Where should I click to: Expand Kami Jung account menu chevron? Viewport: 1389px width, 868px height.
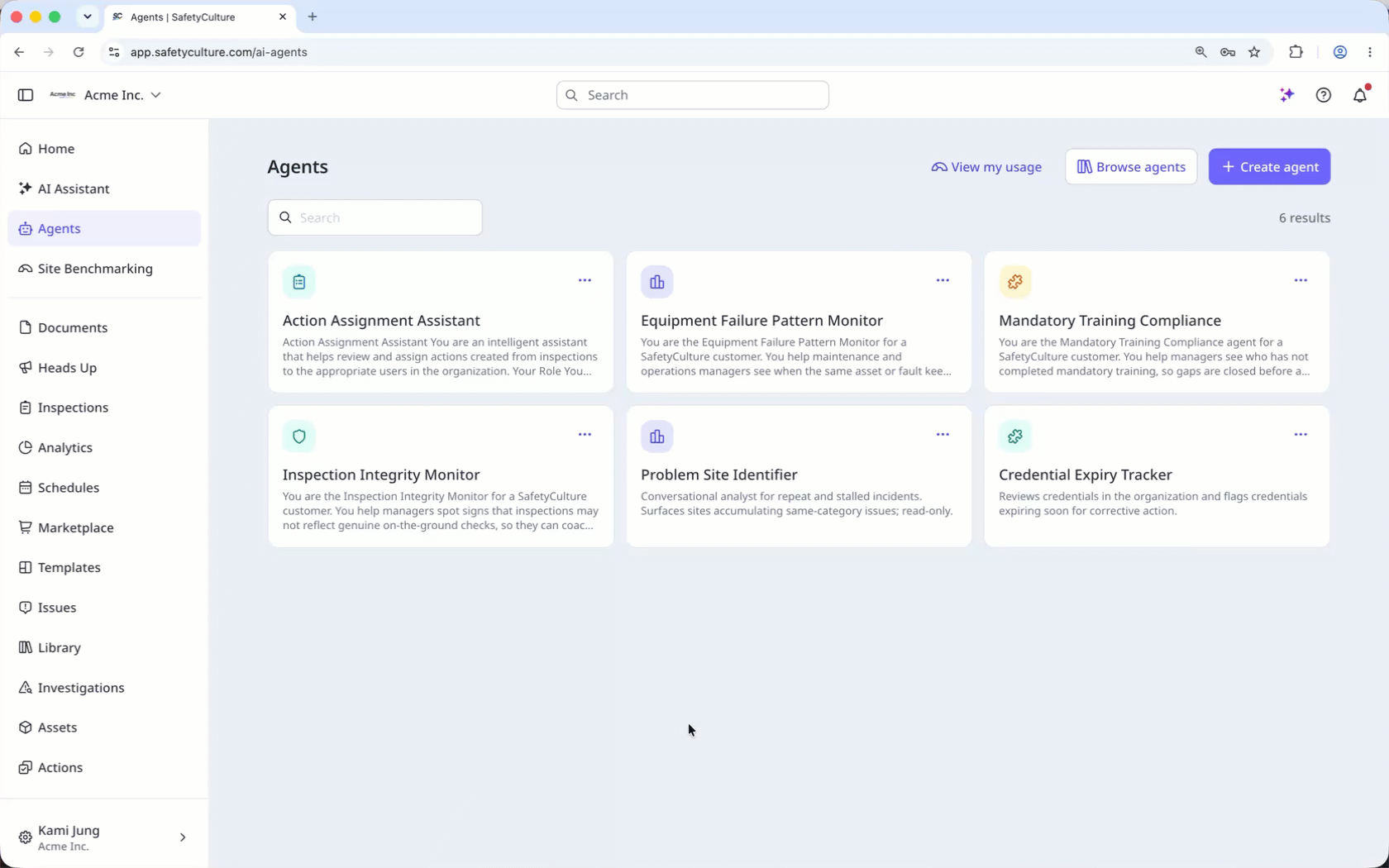pos(183,837)
